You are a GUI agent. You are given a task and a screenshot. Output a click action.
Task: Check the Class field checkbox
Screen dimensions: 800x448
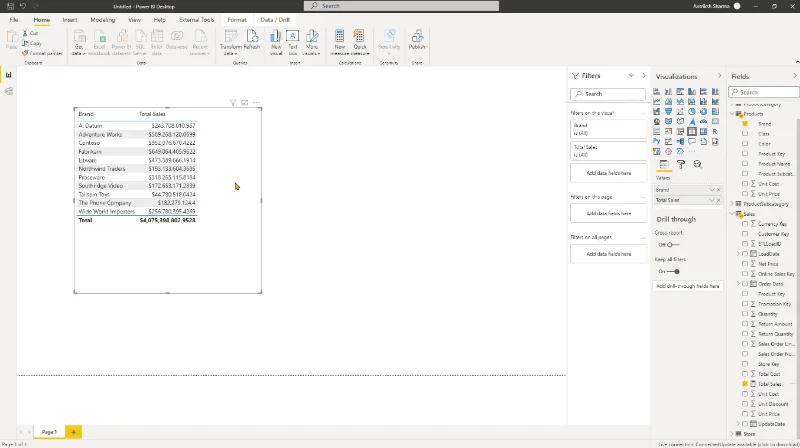pos(745,134)
